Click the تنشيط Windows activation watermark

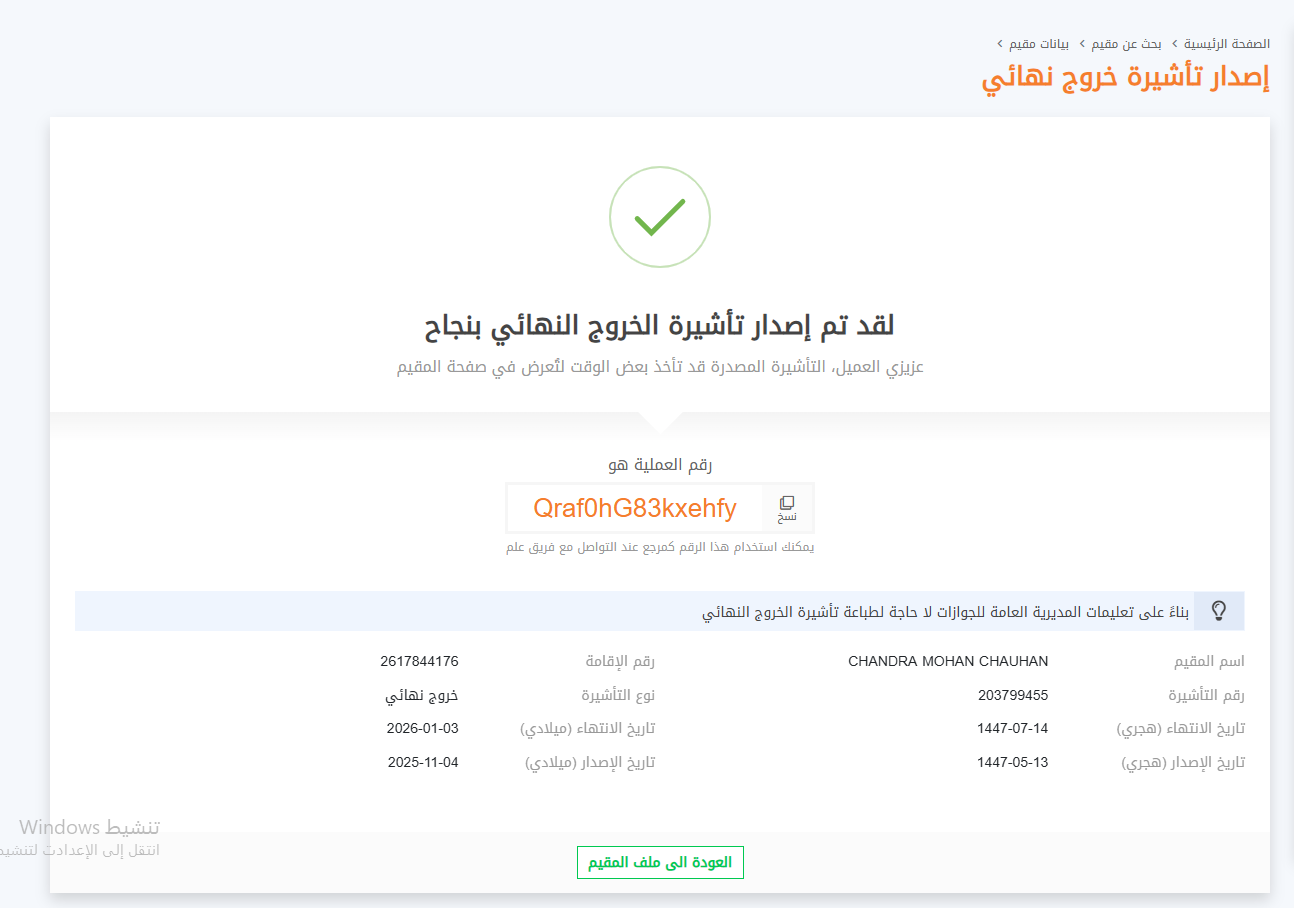pyautogui.click(x=90, y=827)
